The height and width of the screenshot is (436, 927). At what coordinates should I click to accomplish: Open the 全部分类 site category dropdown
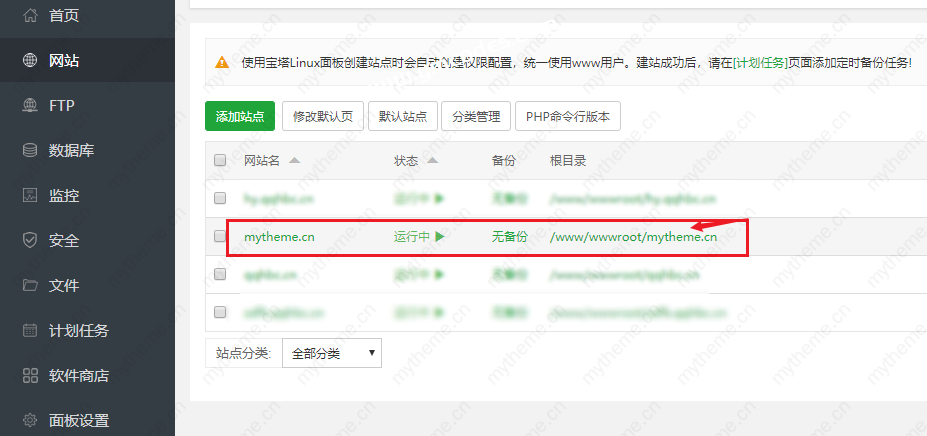[x=332, y=353]
